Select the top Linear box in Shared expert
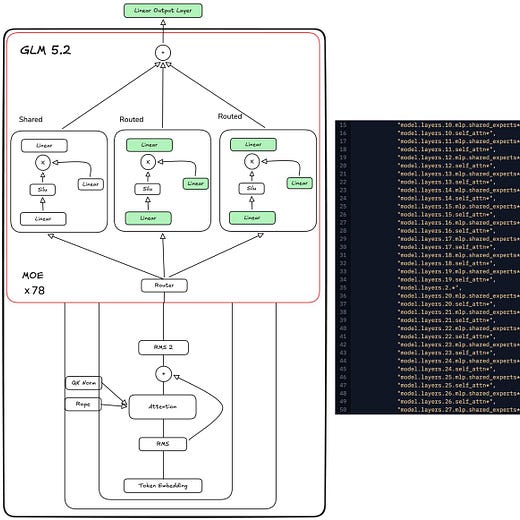 [x=44, y=146]
